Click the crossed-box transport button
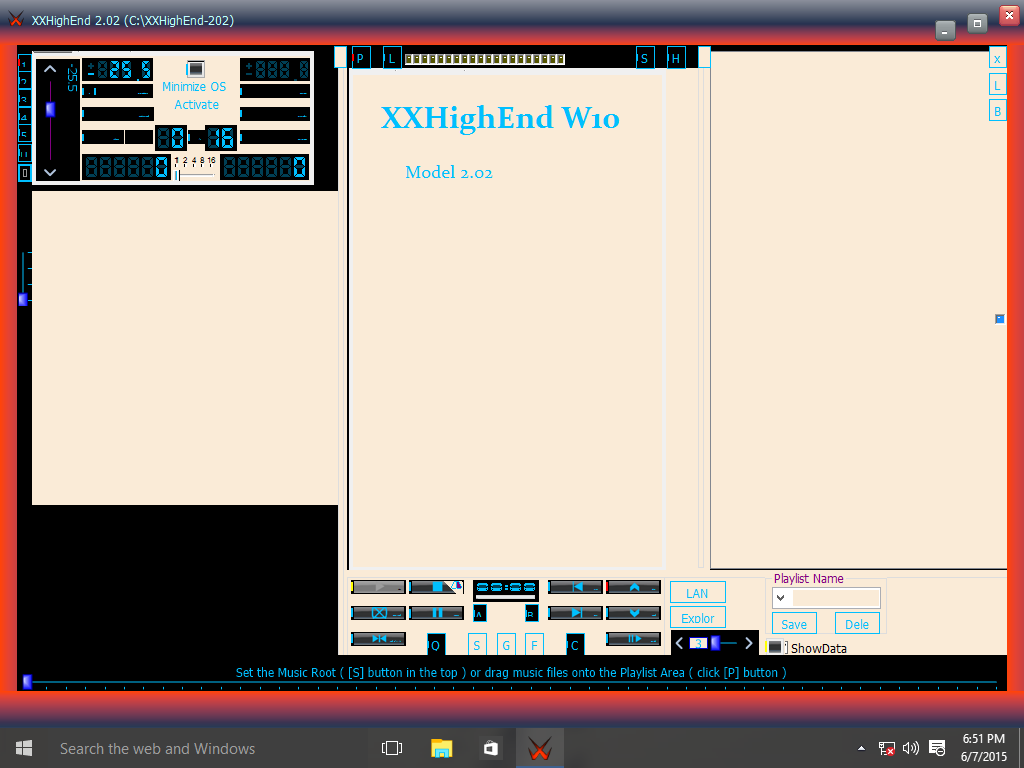Screen dimensions: 1024x768 (378, 613)
